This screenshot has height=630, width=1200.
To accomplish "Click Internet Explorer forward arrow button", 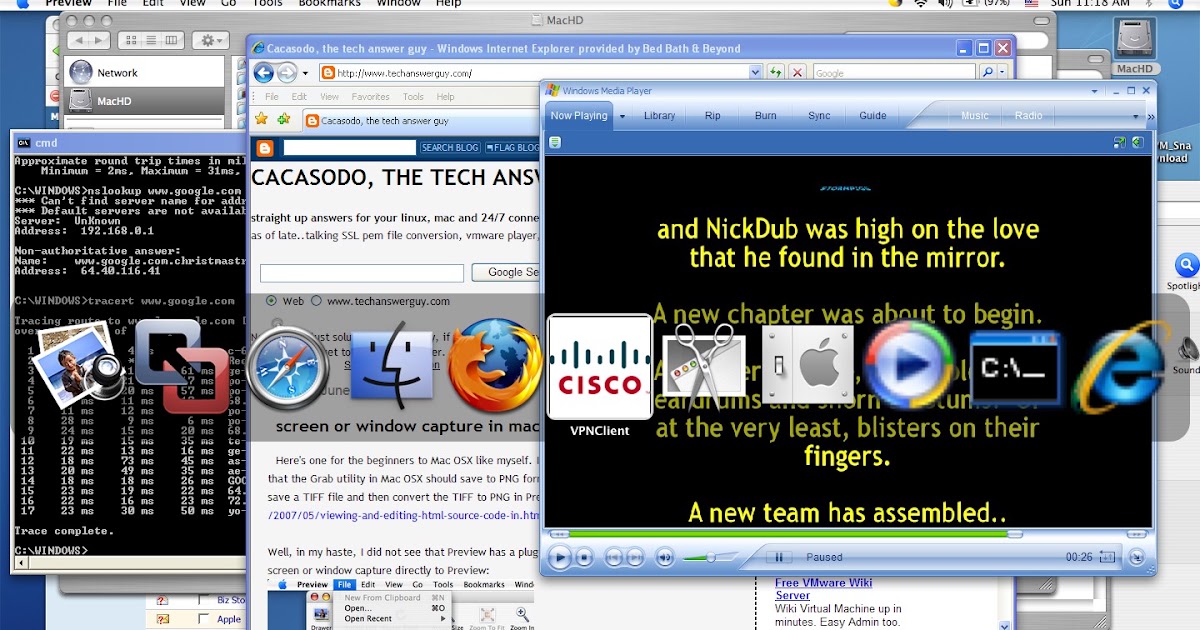I will (287, 72).
